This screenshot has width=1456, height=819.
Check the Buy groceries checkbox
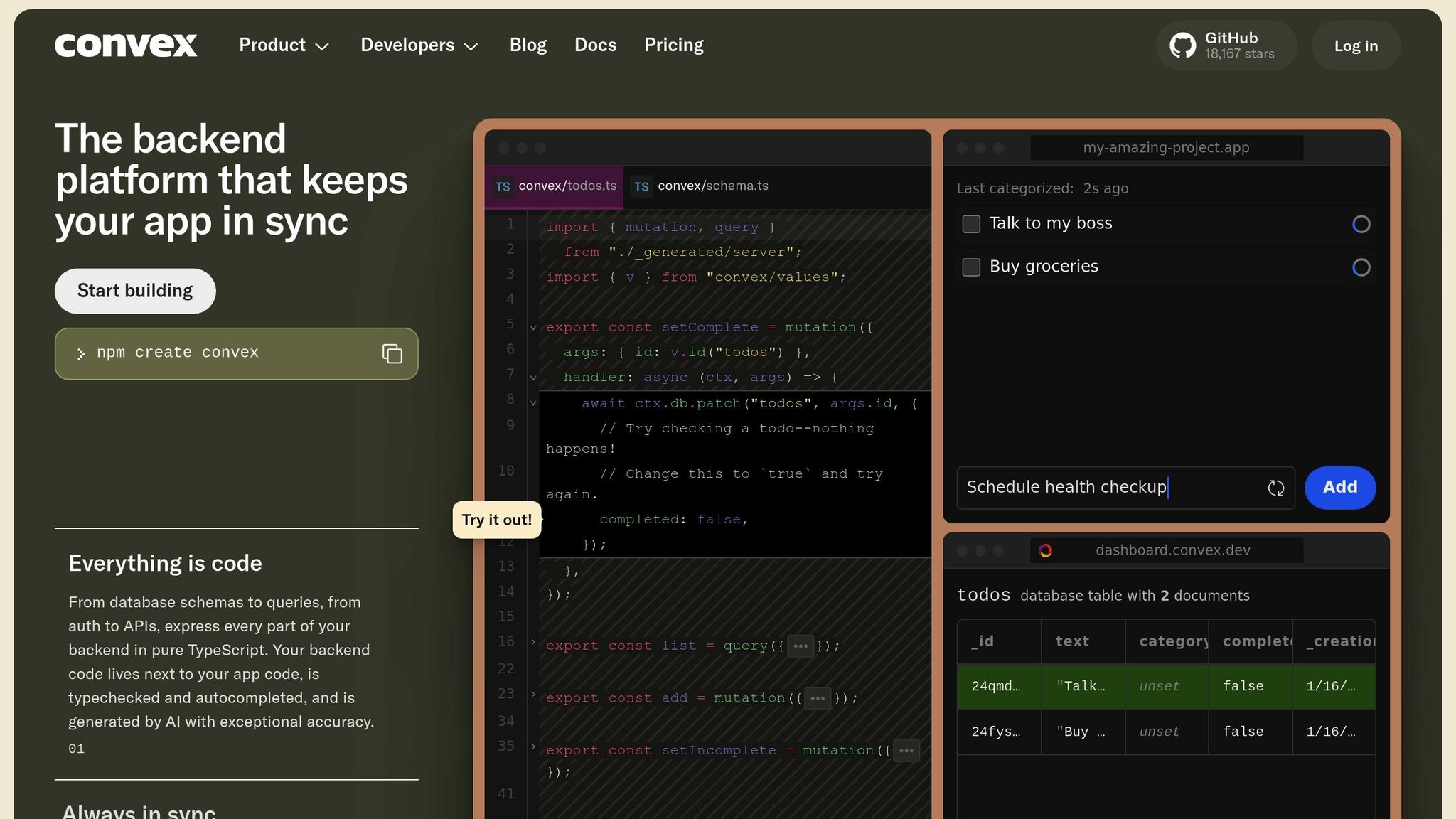click(971, 267)
